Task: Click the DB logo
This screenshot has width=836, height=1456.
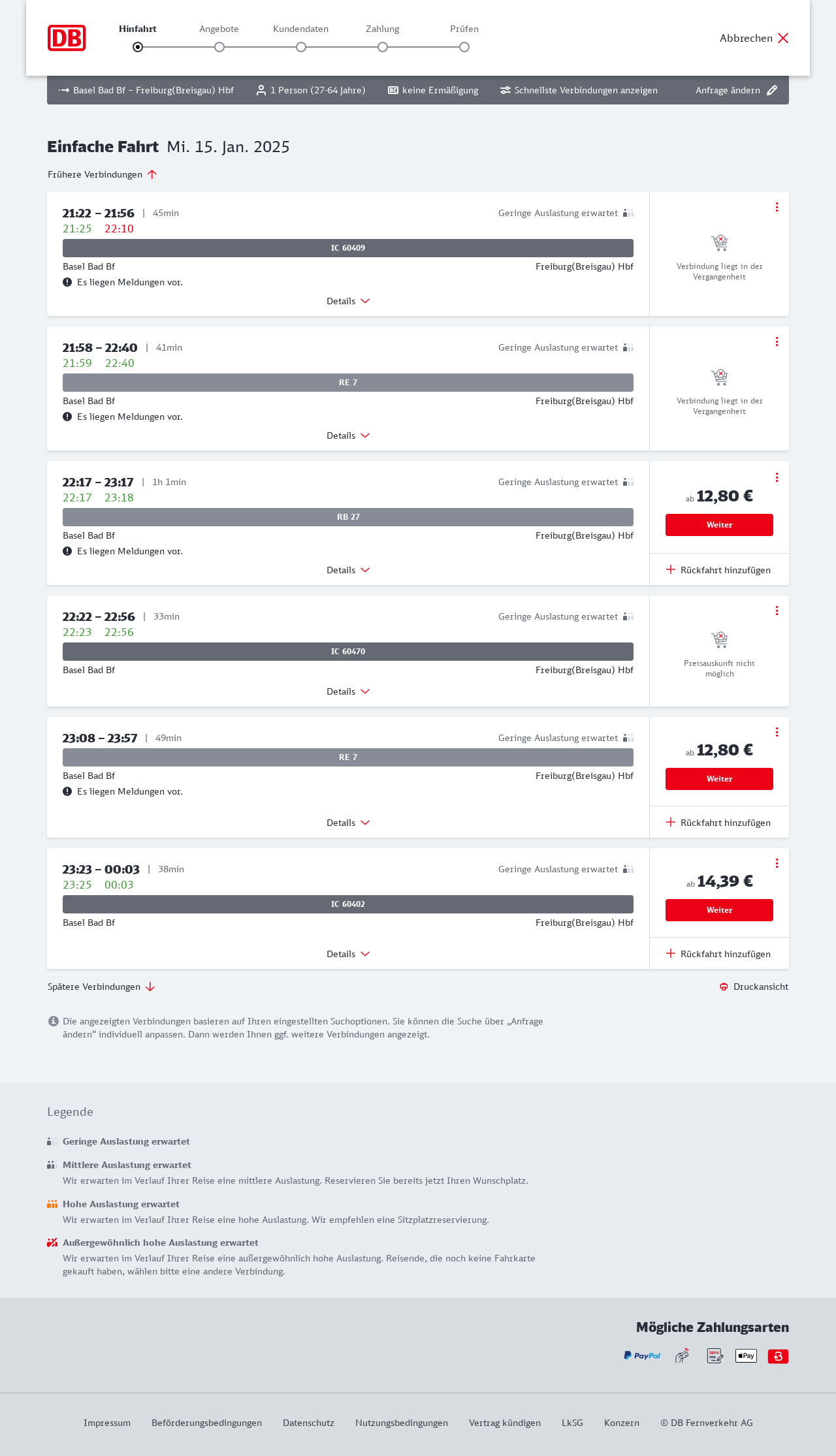Action: coord(67,38)
